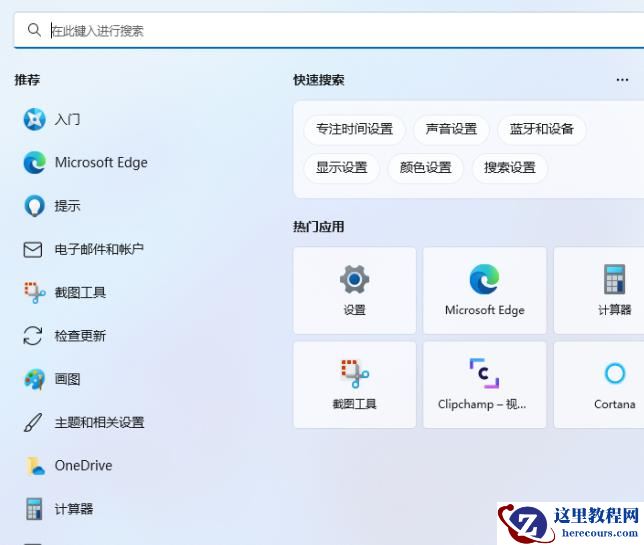Click the 检查更新 text label
Image resolution: width=644 pixels, height=545 pixels.
pyautogui.click(x=80, y=336)
